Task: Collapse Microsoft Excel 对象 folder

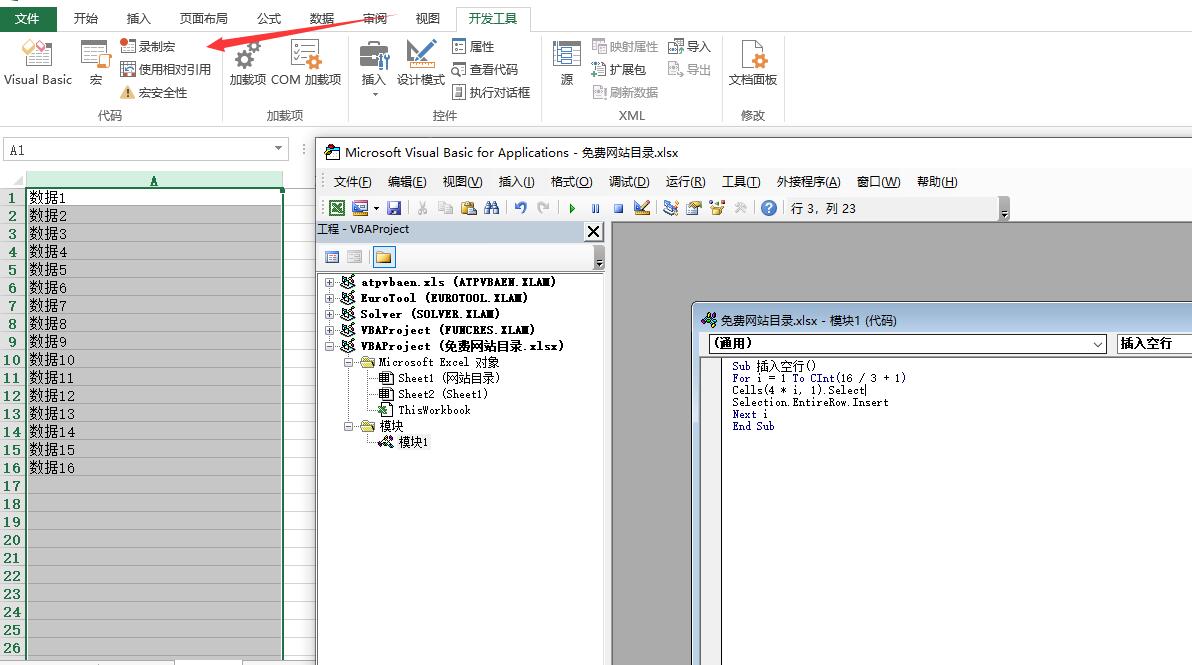Action: click(x=348, y=363)
